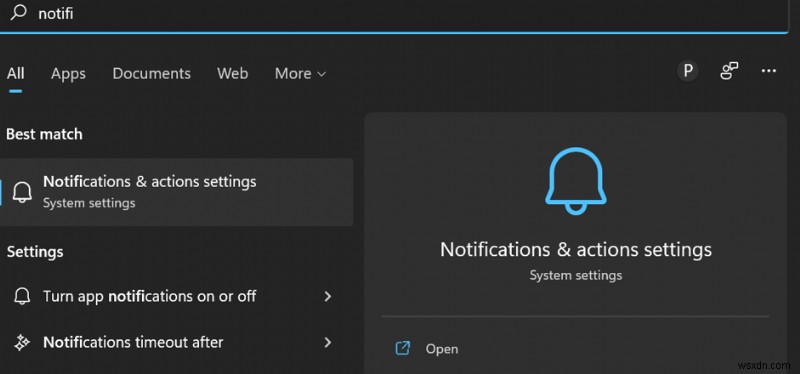
Task: Click the feedback chat icon
Action: 729,71
